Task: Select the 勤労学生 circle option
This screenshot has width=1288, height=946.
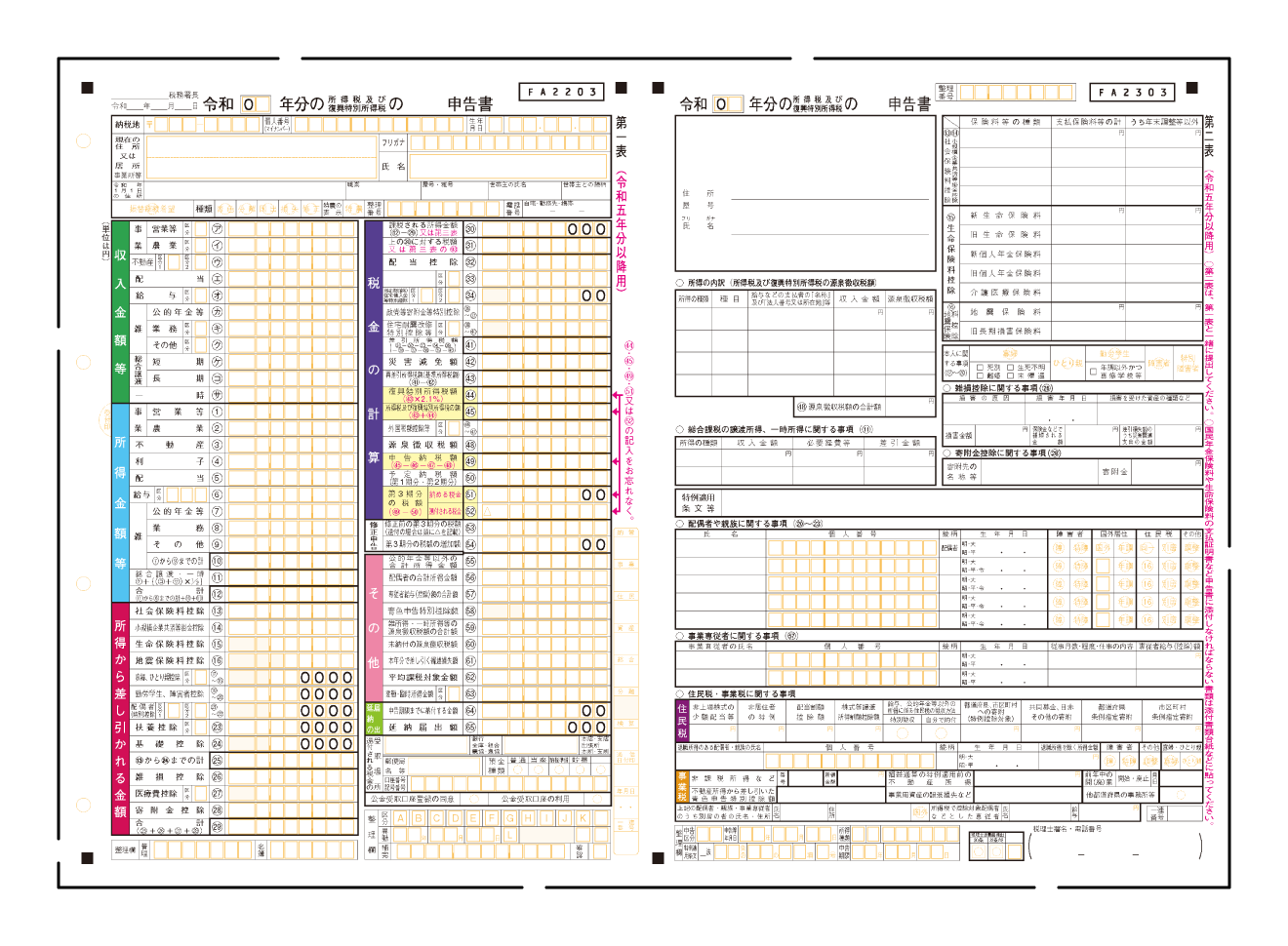Action: click(1113, 354)
